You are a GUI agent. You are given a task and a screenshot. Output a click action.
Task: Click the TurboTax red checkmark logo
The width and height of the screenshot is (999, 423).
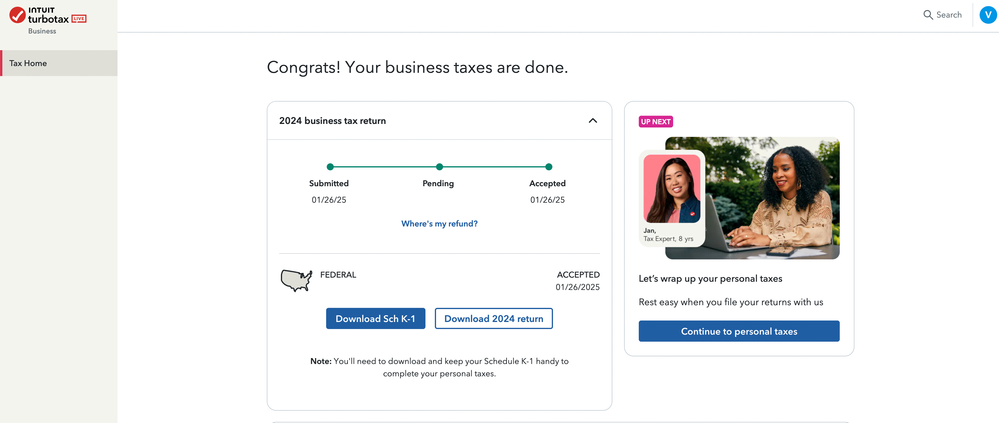point(18,15)
